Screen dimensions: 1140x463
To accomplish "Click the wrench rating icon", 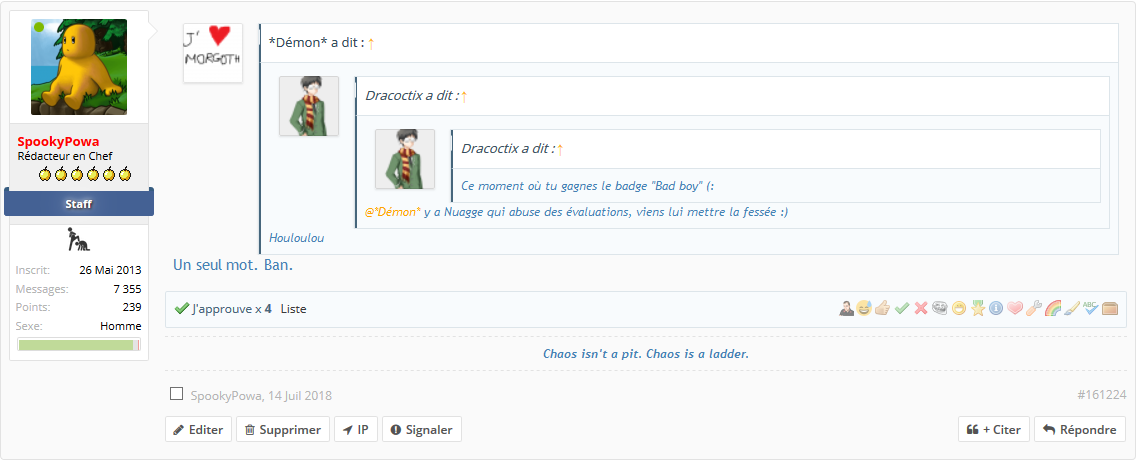I will click(1034, 309).
